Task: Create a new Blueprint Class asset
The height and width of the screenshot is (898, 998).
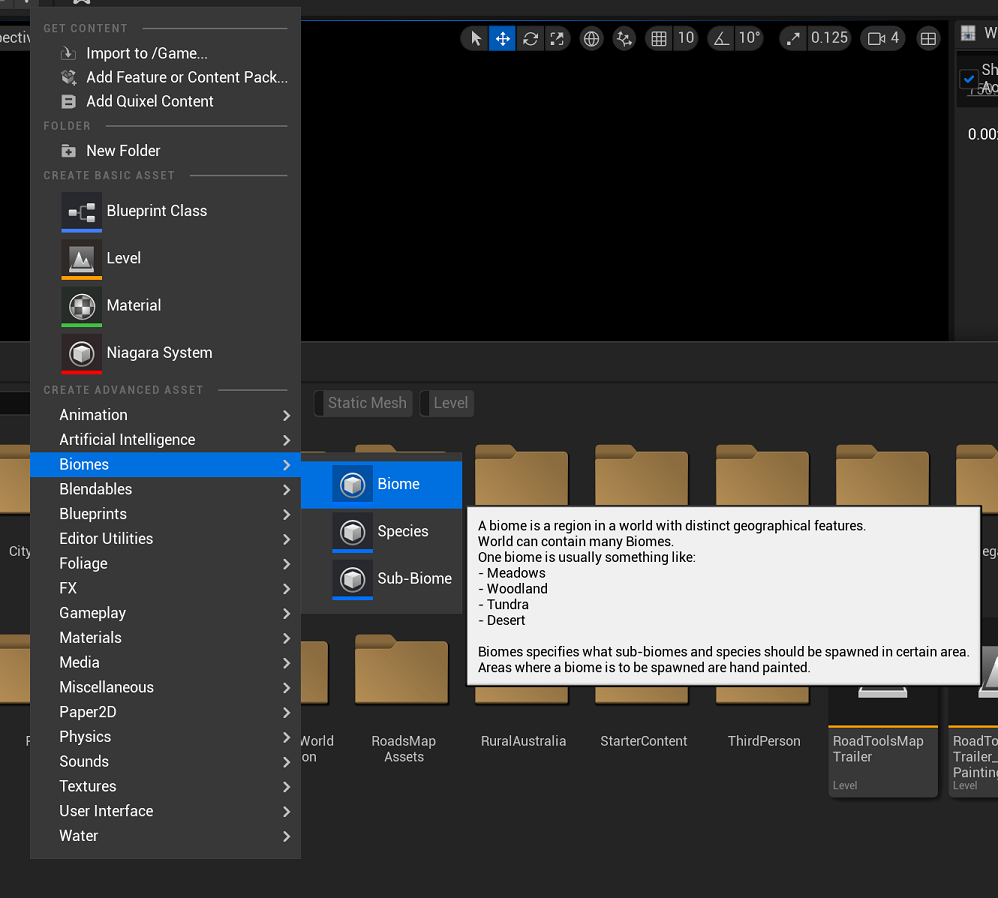Action: pyautogui.click(x=156, y=211)
